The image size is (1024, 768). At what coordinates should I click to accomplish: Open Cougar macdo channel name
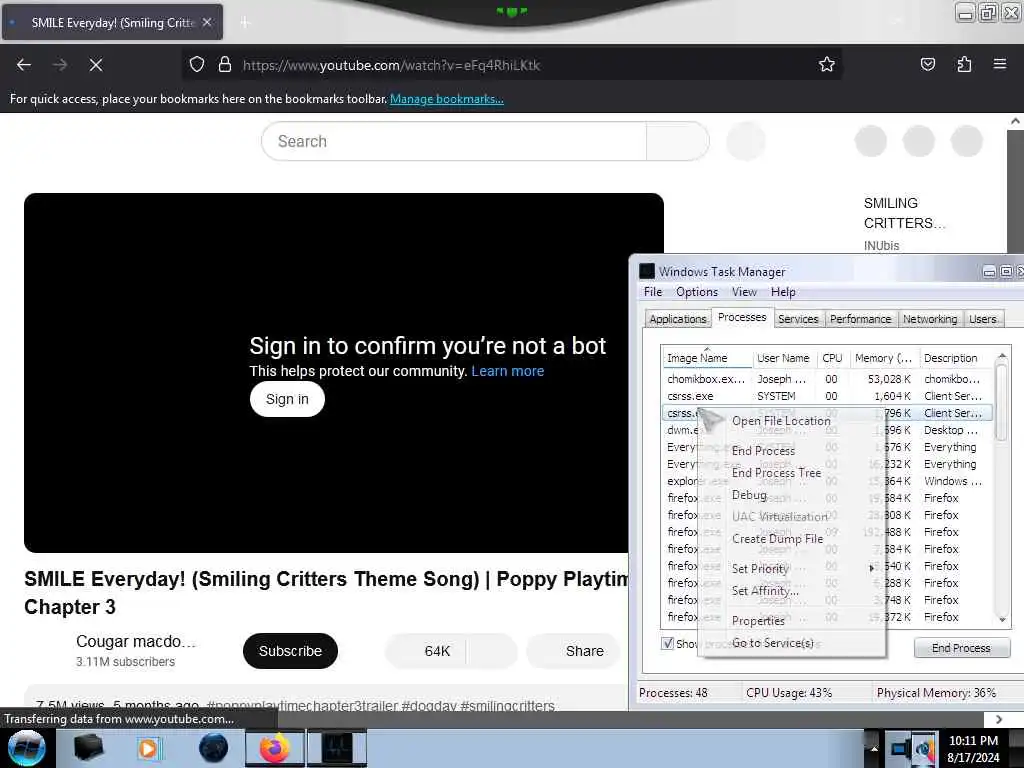136,641
